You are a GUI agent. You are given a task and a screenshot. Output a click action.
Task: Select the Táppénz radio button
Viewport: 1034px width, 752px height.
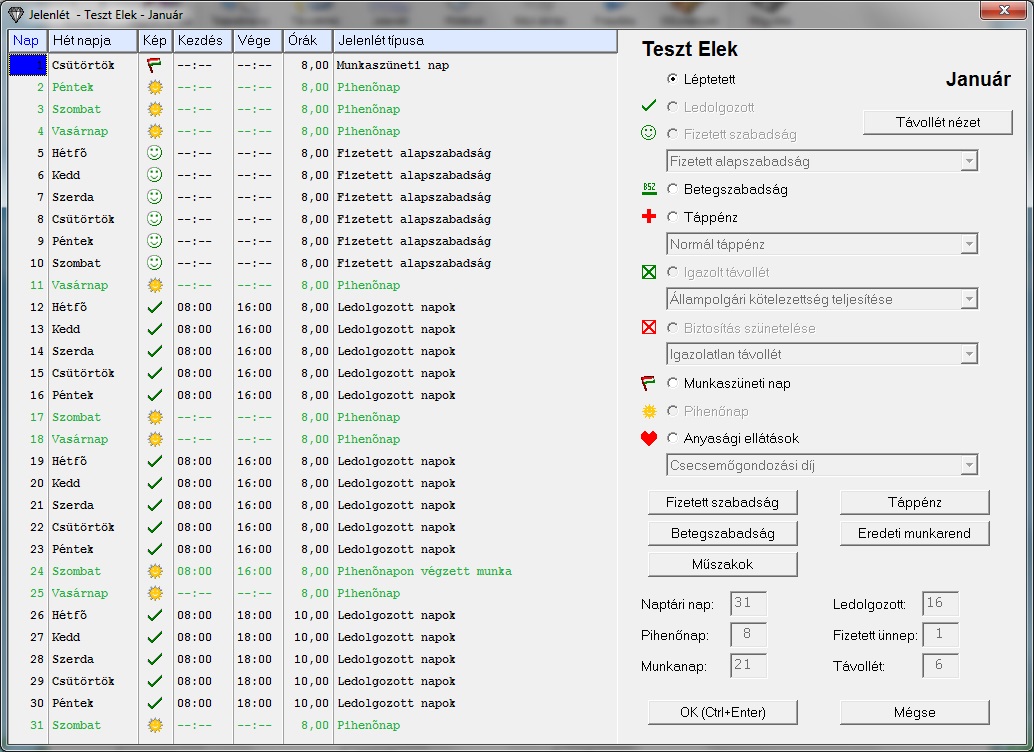click(x=673, y=217)
